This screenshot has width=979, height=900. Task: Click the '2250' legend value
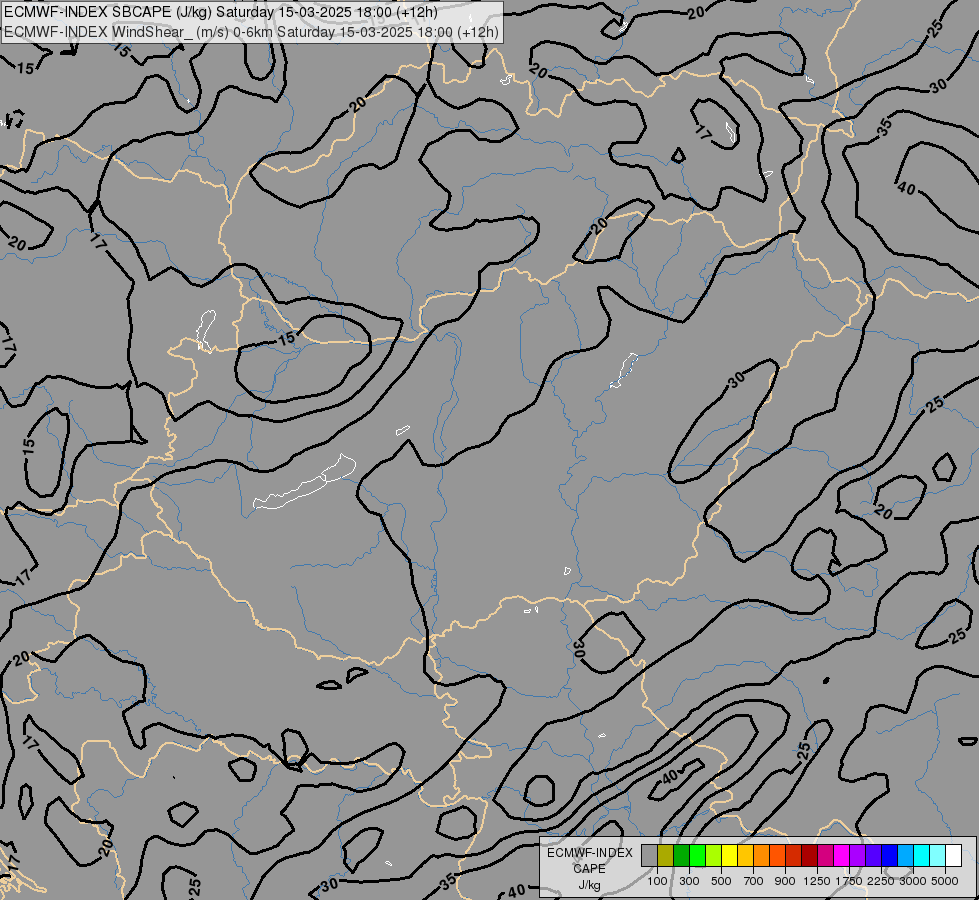881,881
